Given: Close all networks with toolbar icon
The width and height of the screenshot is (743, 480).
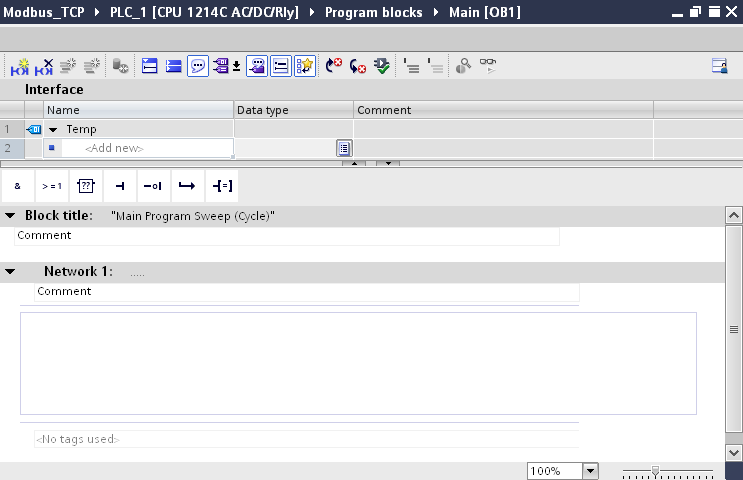Looking at the screenshot, I should coord(173,66).
